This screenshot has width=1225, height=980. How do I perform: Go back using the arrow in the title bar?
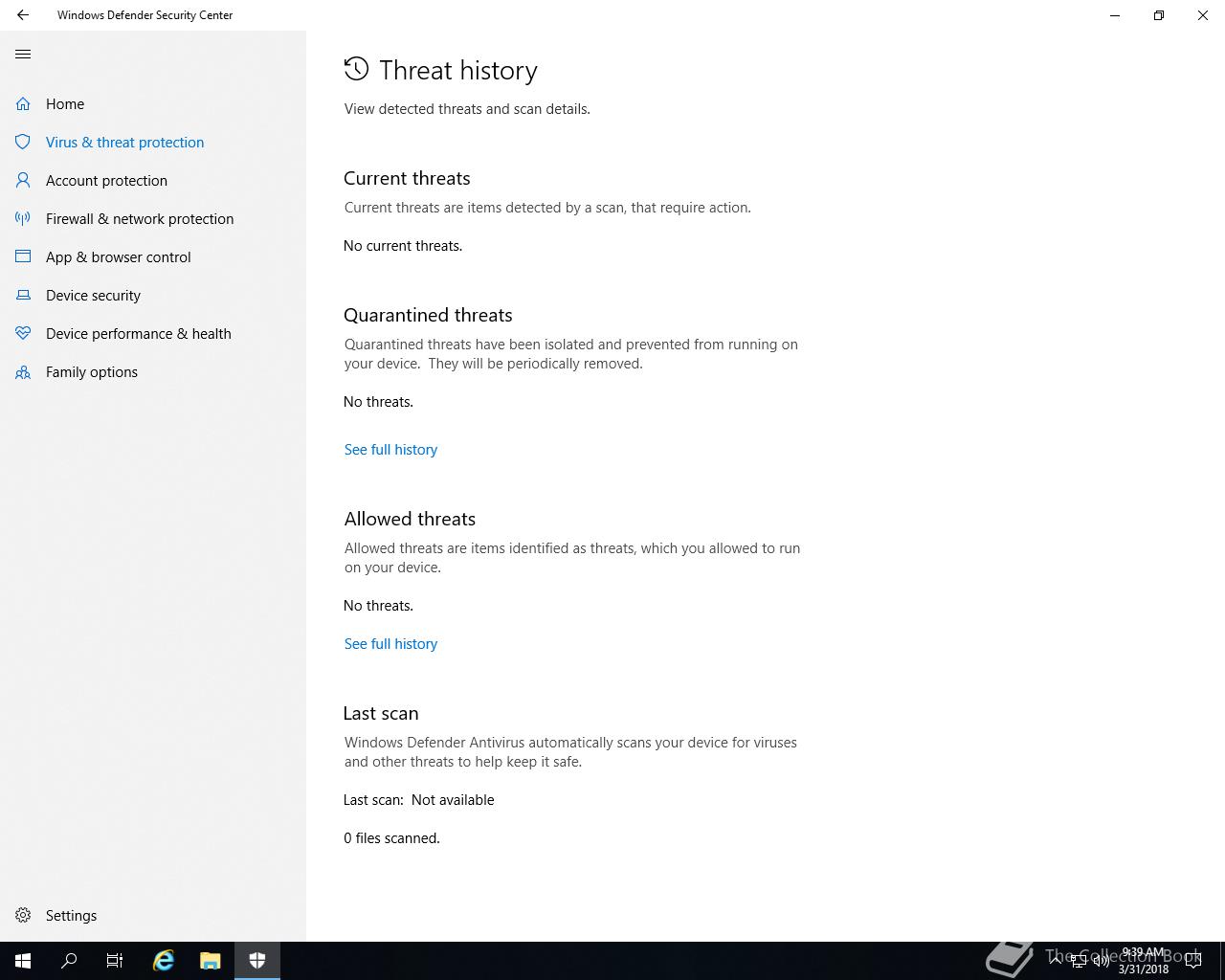click(23, 15)
